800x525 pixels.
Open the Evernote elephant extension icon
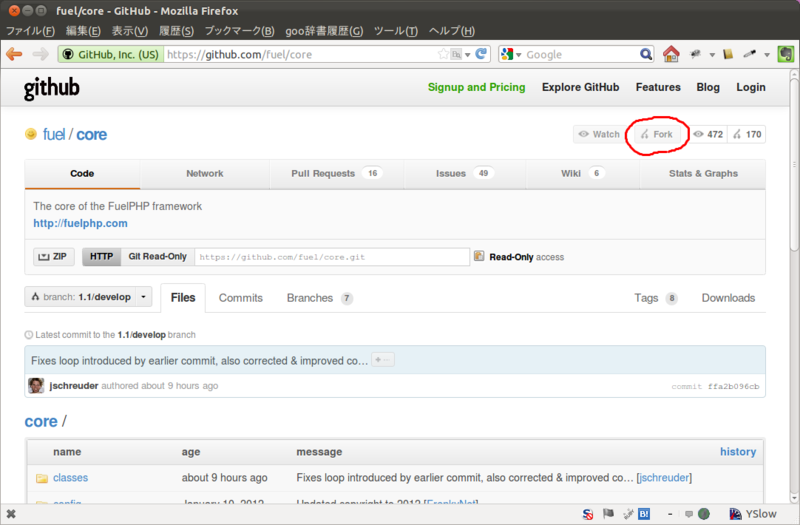785,54
